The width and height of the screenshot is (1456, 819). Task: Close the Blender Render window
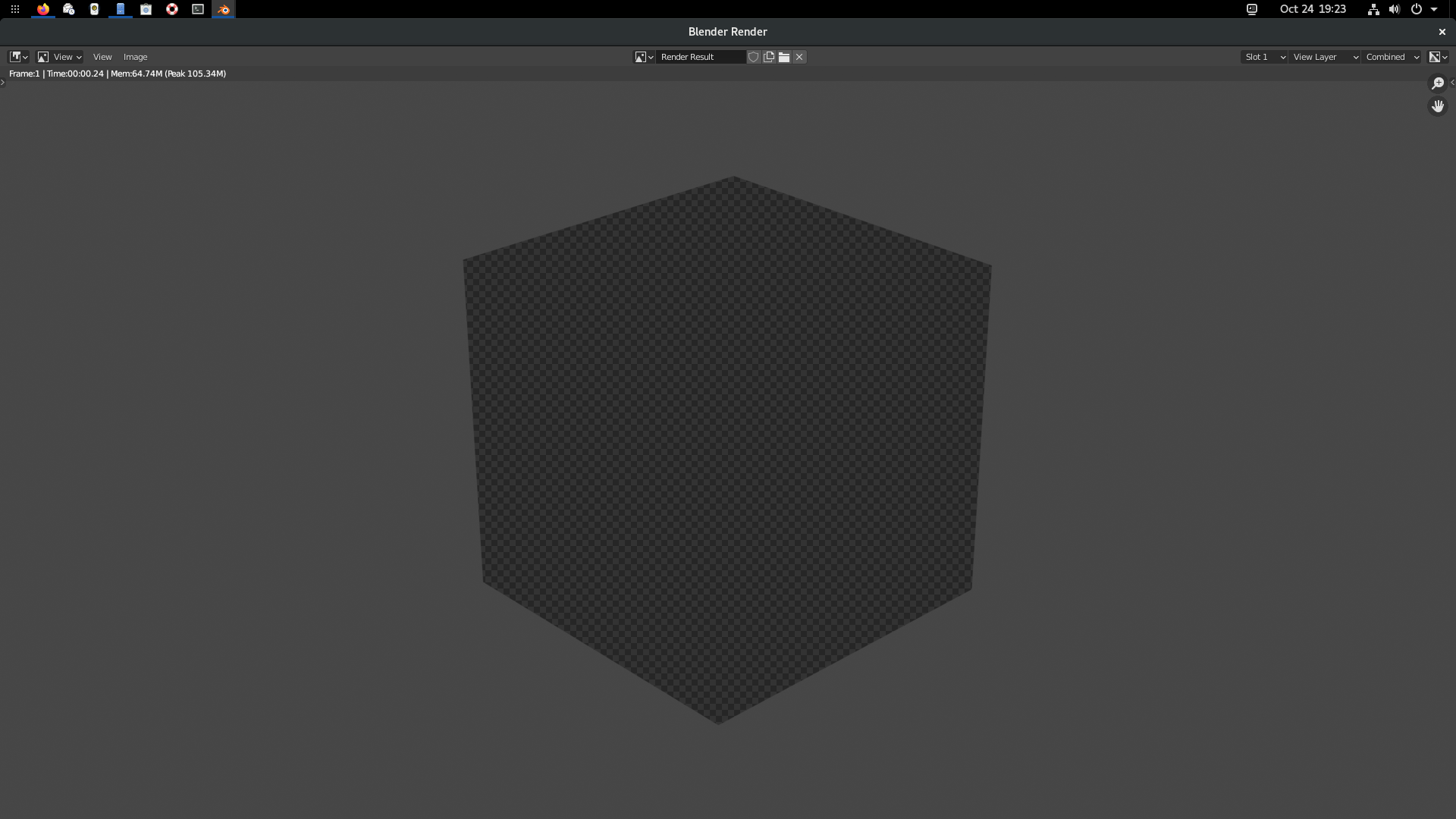coord(1442,32)
